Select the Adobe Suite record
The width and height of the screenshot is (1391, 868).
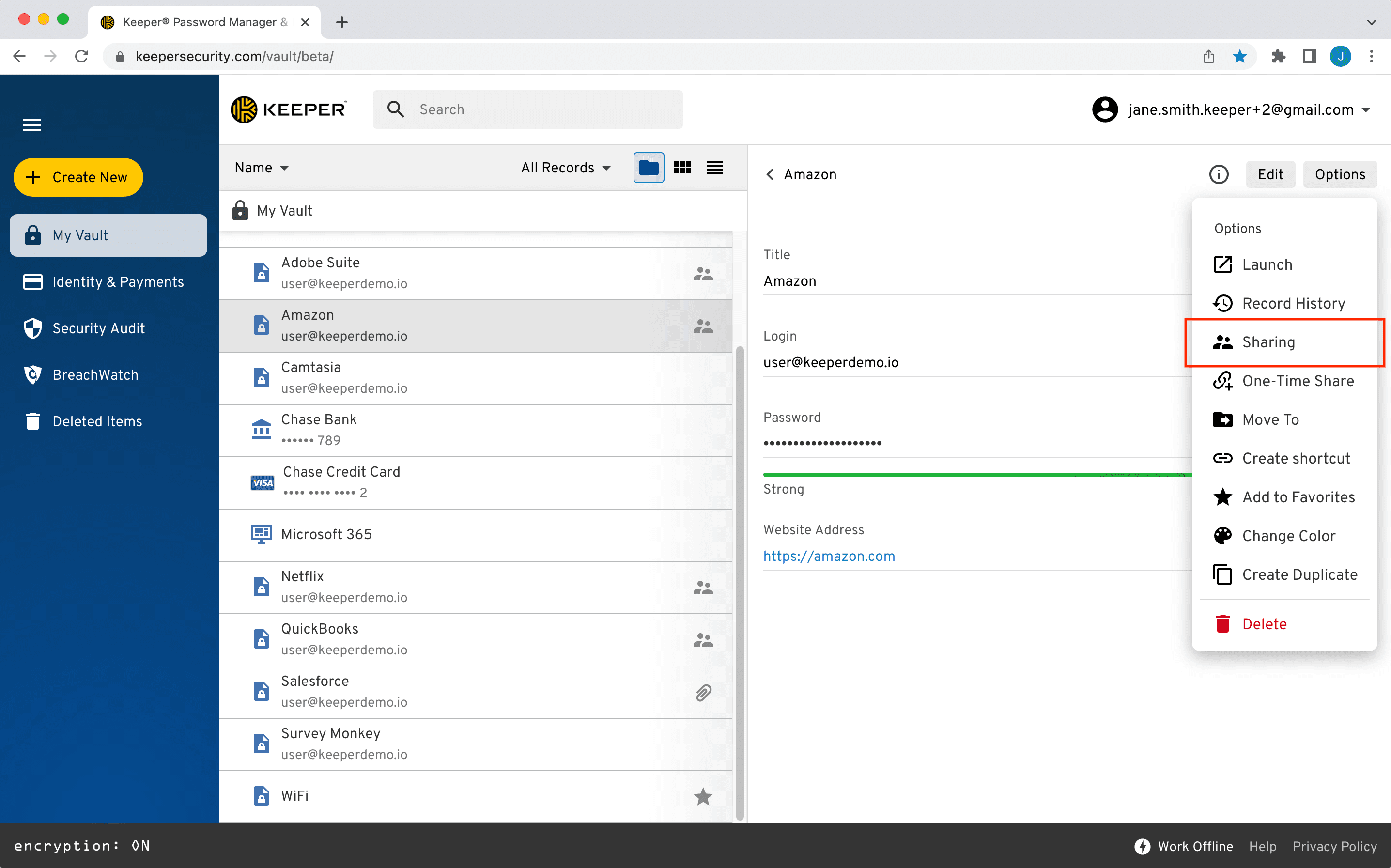(x=476, y=273)
